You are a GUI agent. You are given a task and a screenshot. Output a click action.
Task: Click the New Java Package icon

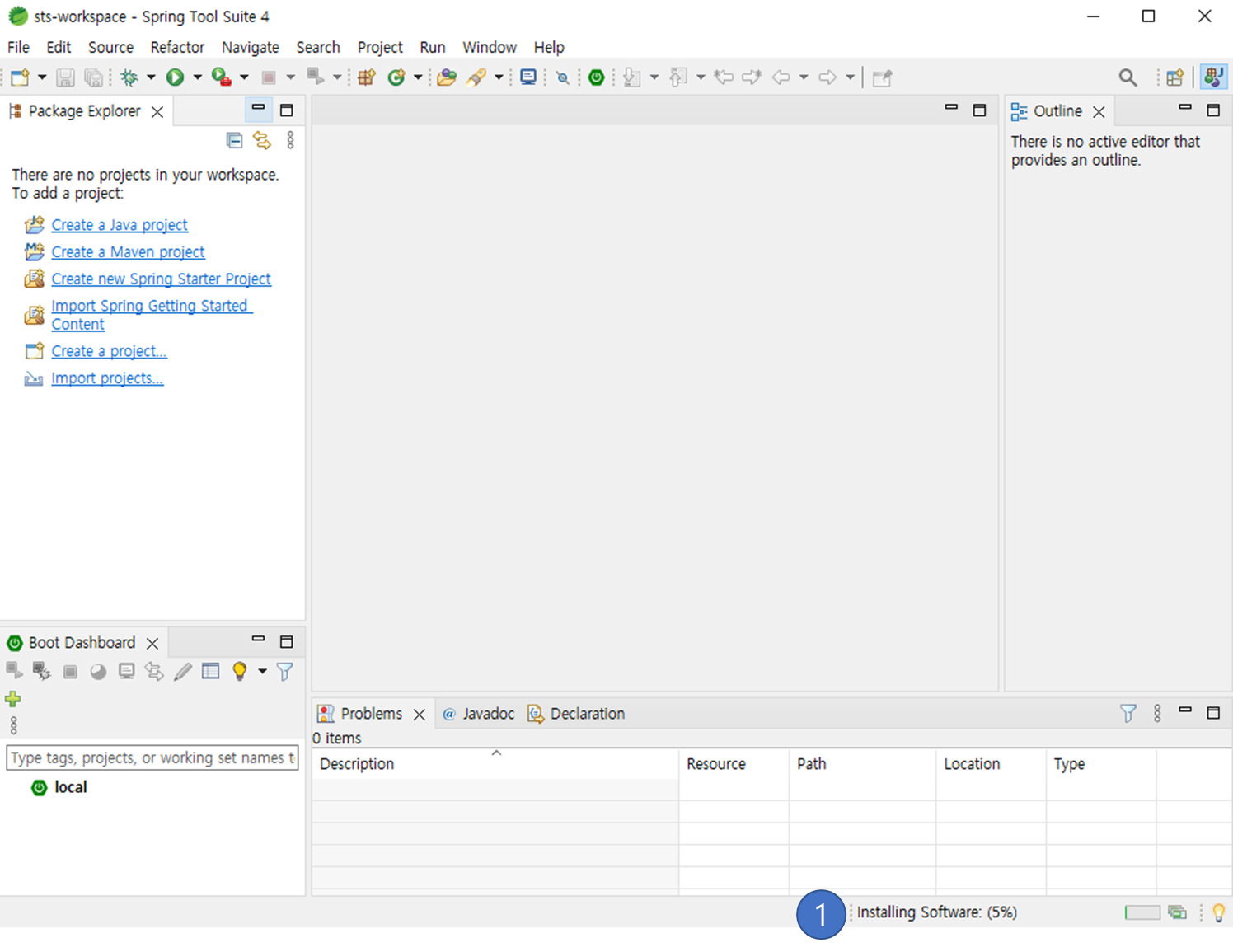367,77
